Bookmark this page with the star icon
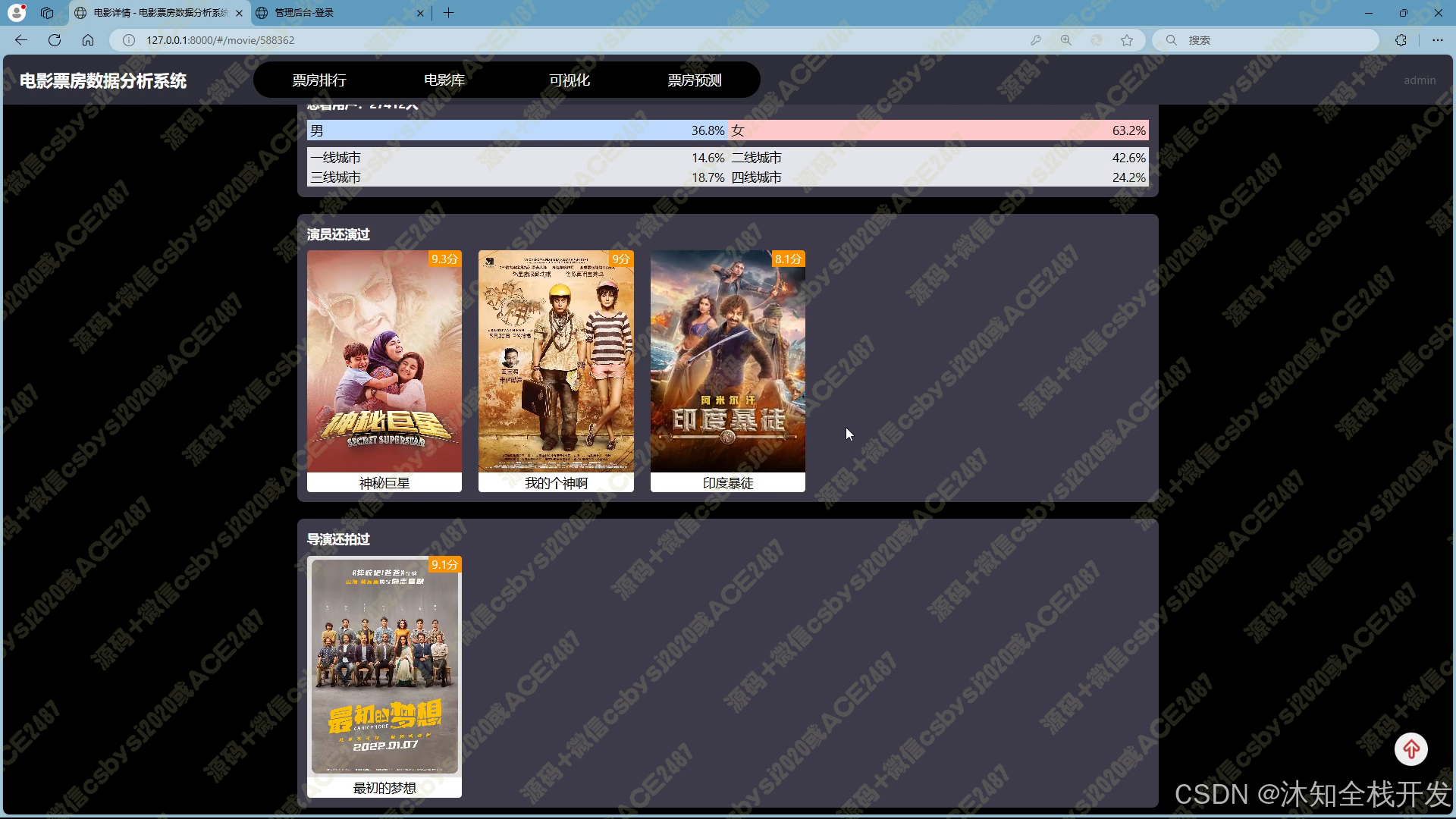This screenshot has width=1456, height=819. click(1127, 40)
